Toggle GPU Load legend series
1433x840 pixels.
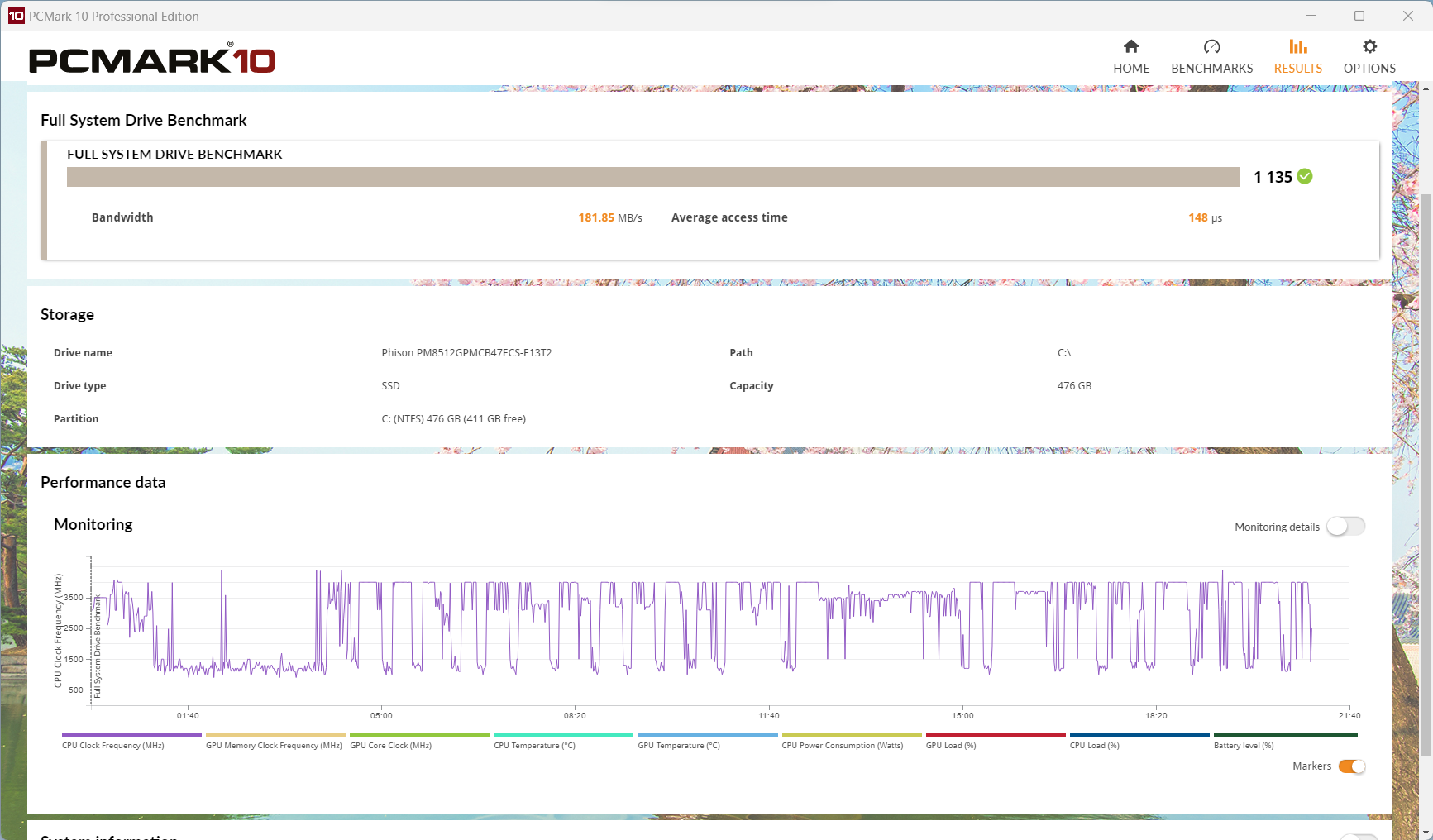(996, 741)
